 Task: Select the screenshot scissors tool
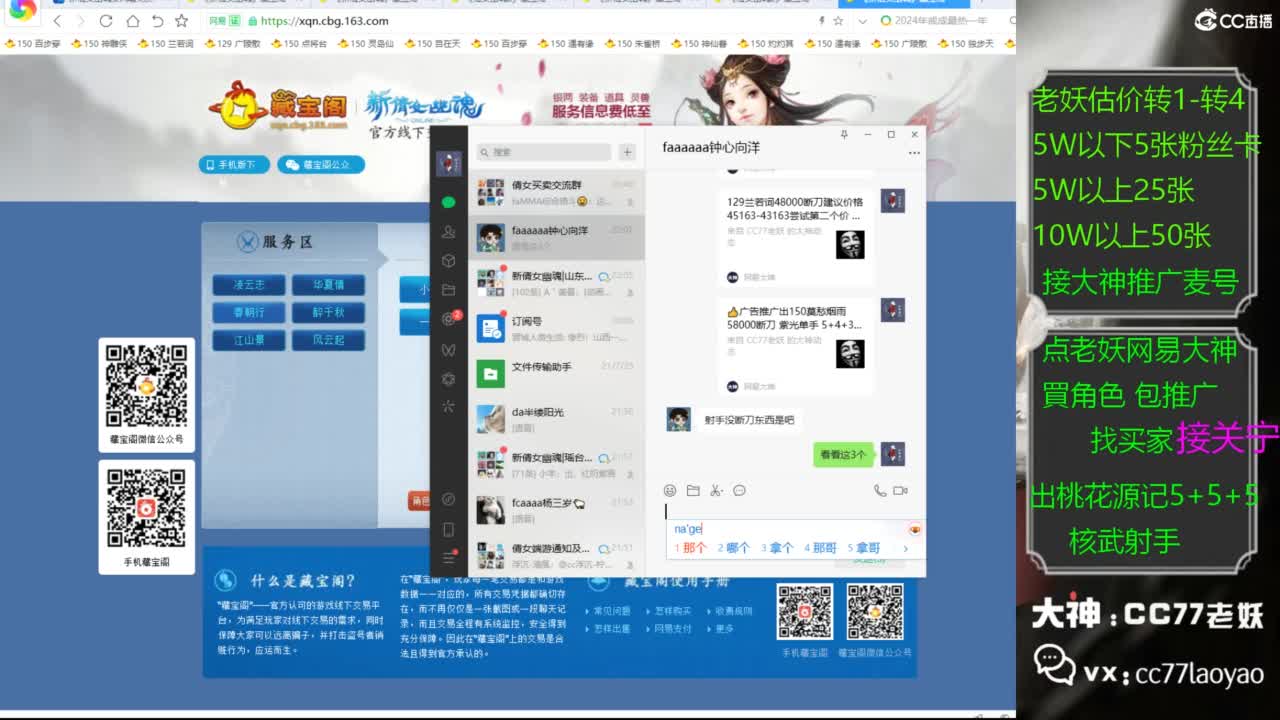[x=715, y=490]
